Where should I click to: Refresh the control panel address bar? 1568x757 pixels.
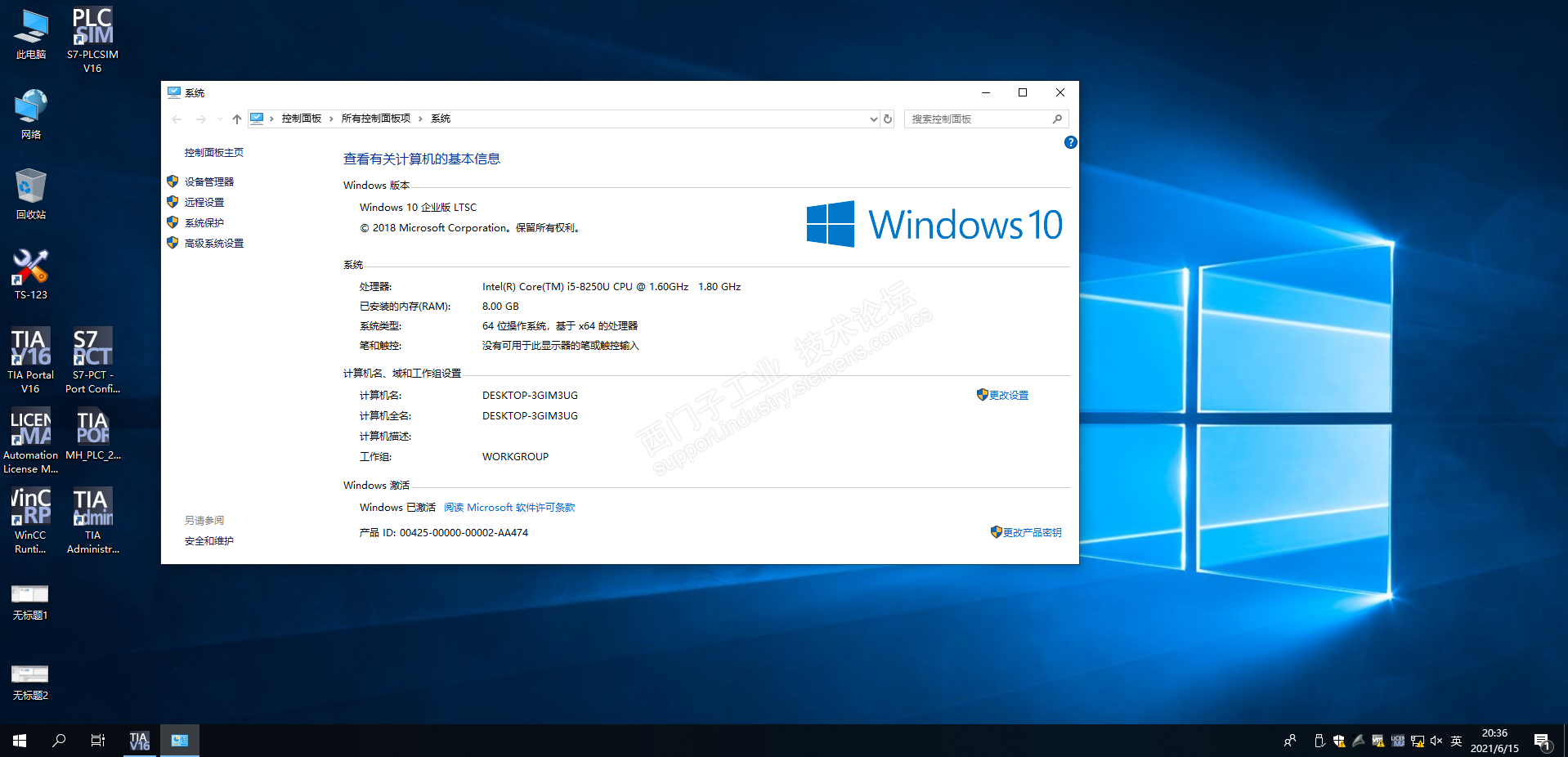tap(888, 119)
